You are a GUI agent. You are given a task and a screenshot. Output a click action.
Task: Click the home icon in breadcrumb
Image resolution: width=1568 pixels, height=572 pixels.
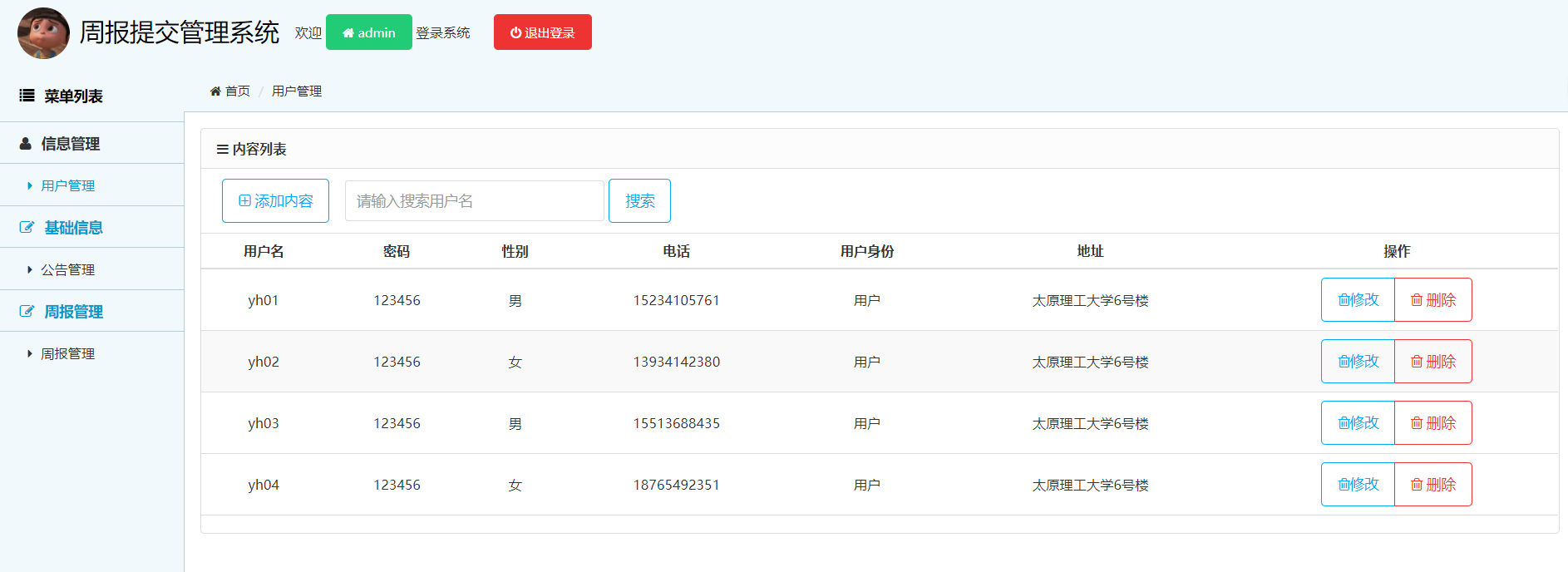[x=215, y=91]
